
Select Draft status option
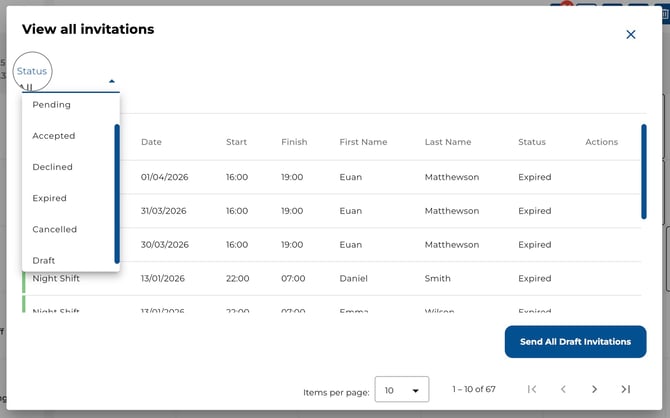point(44,260)
